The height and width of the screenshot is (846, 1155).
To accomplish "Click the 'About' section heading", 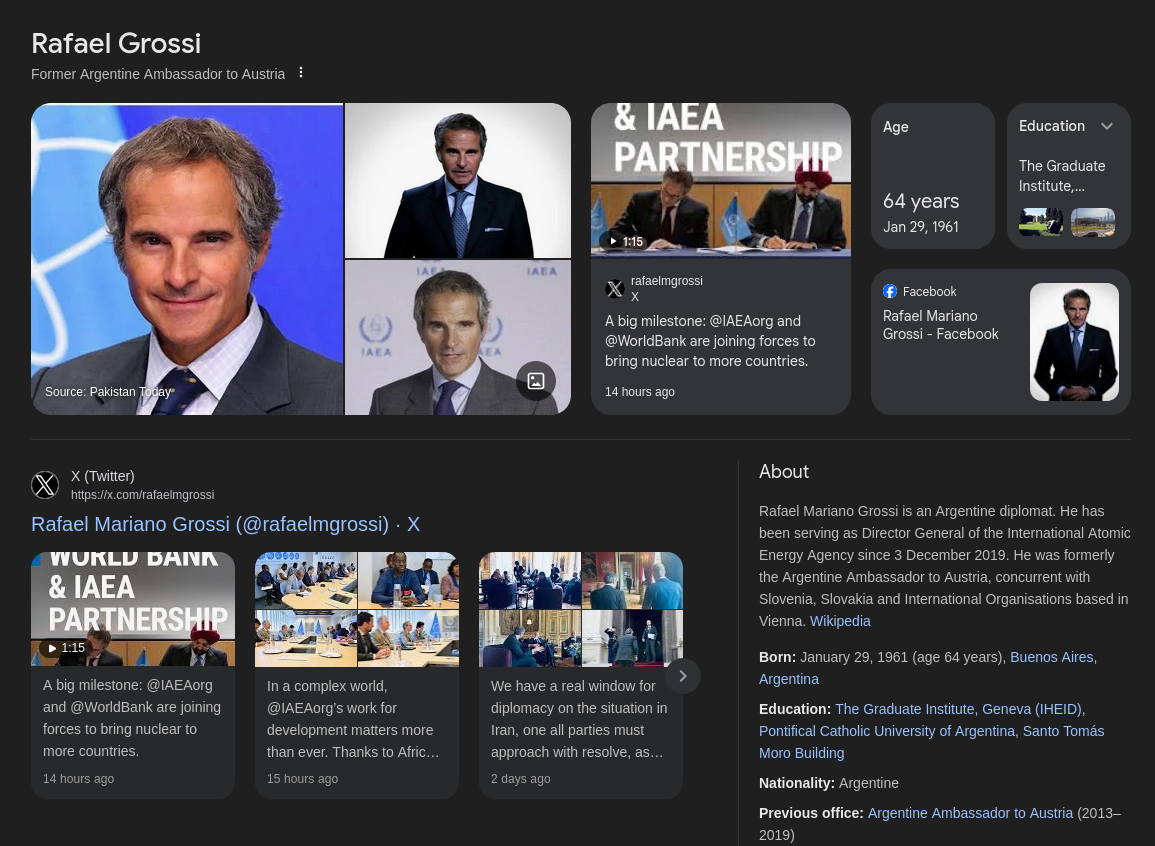I will point(784,472).
